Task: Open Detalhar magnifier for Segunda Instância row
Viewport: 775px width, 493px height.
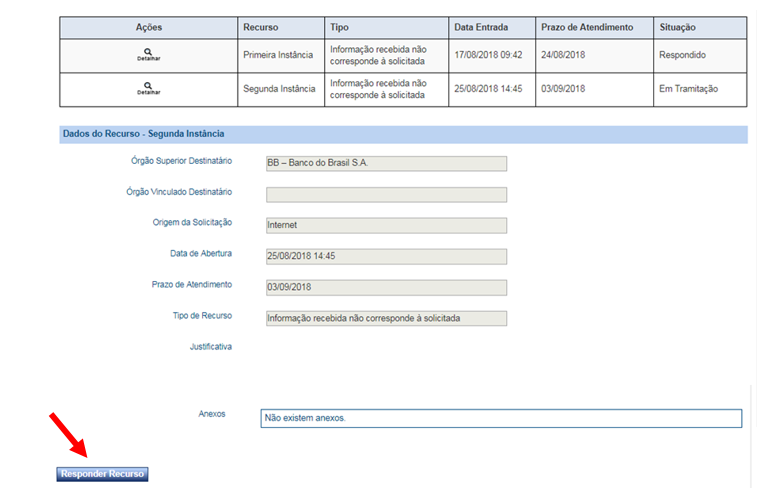Action: (148, 87)
